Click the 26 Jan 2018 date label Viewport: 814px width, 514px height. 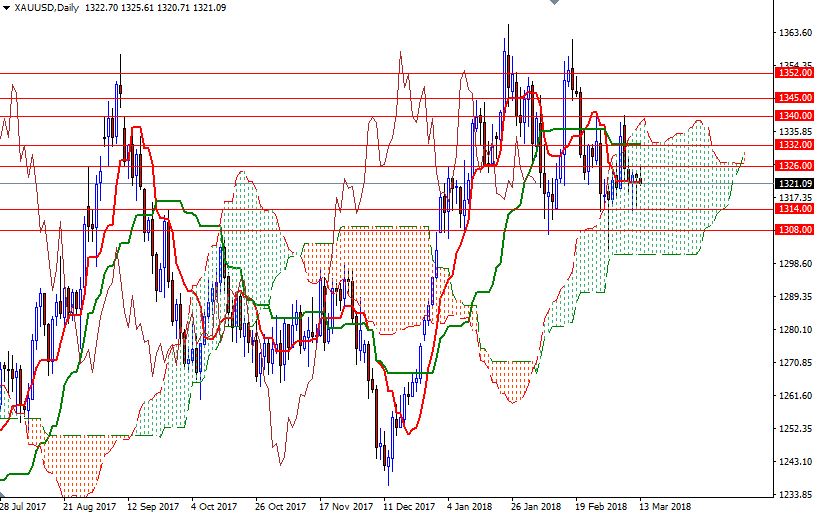point(535,506)
